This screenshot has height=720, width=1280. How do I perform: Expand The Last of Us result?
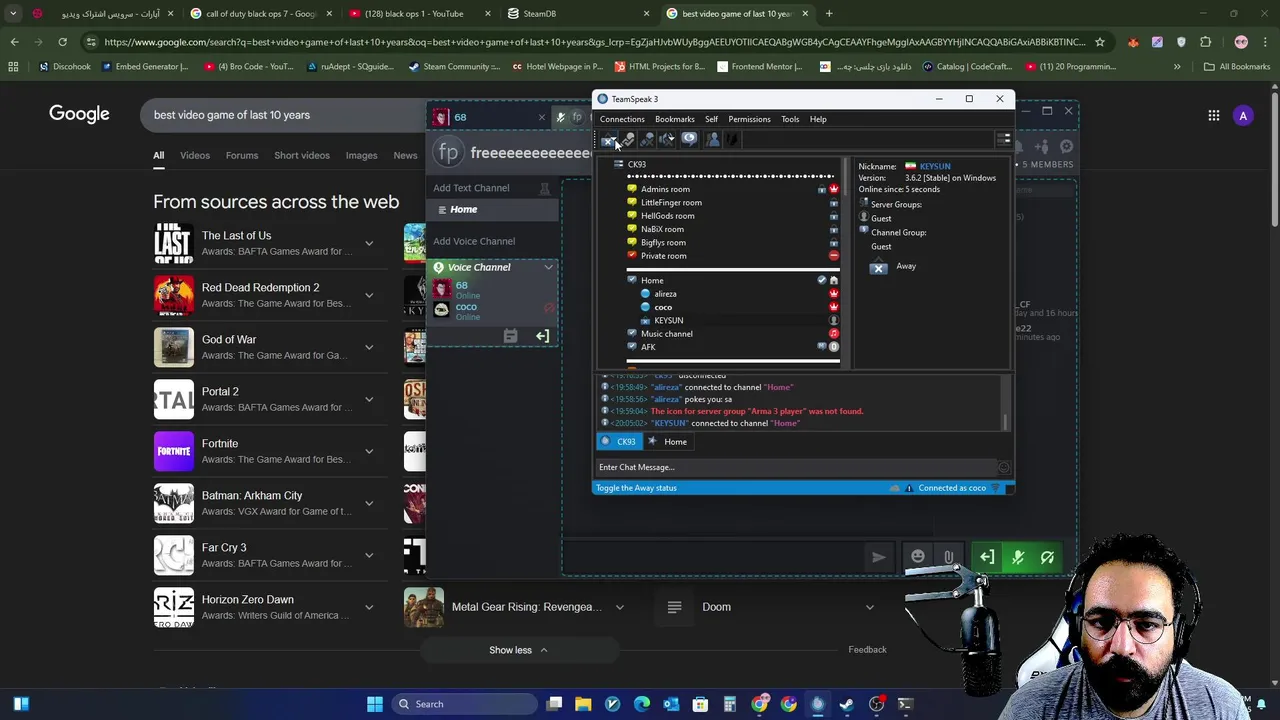click(369, 243)
